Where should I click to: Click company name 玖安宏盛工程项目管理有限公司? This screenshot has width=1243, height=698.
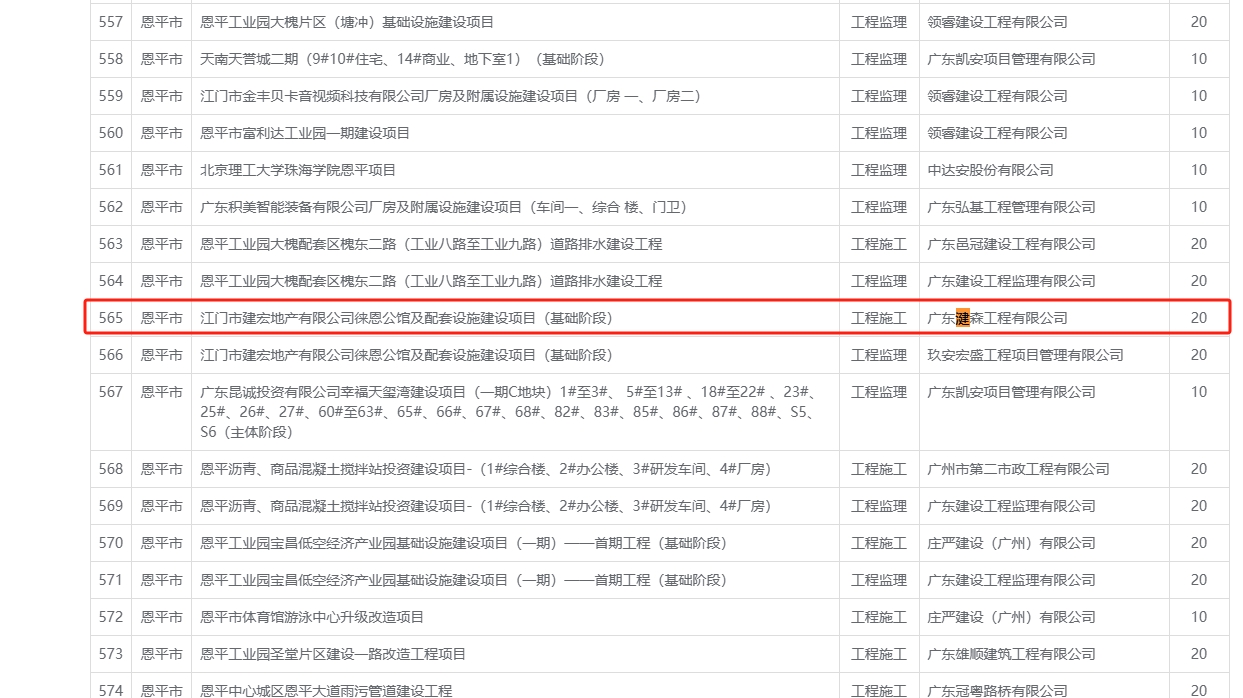click(1025, 355)
